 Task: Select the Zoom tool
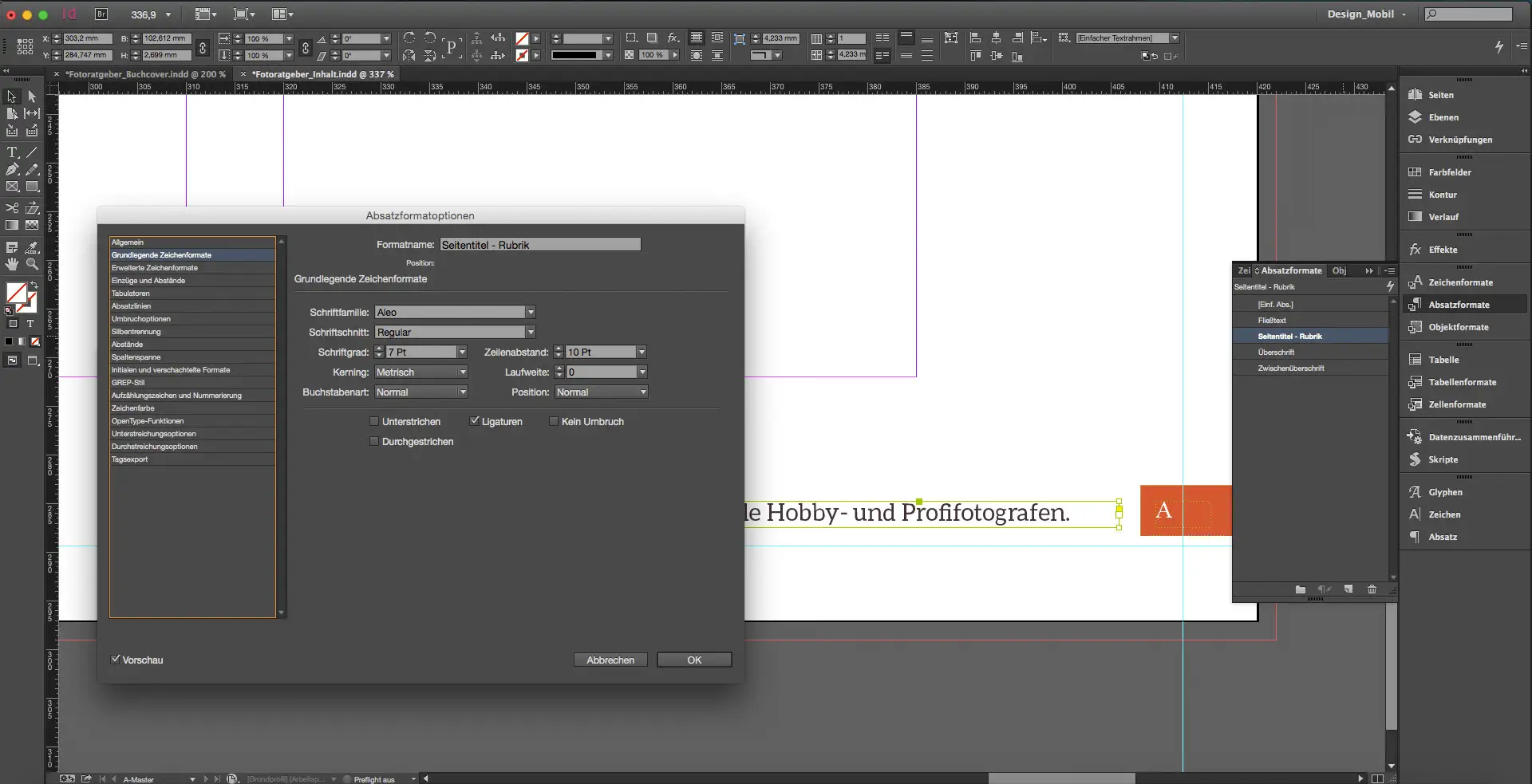tap(33, 265)
